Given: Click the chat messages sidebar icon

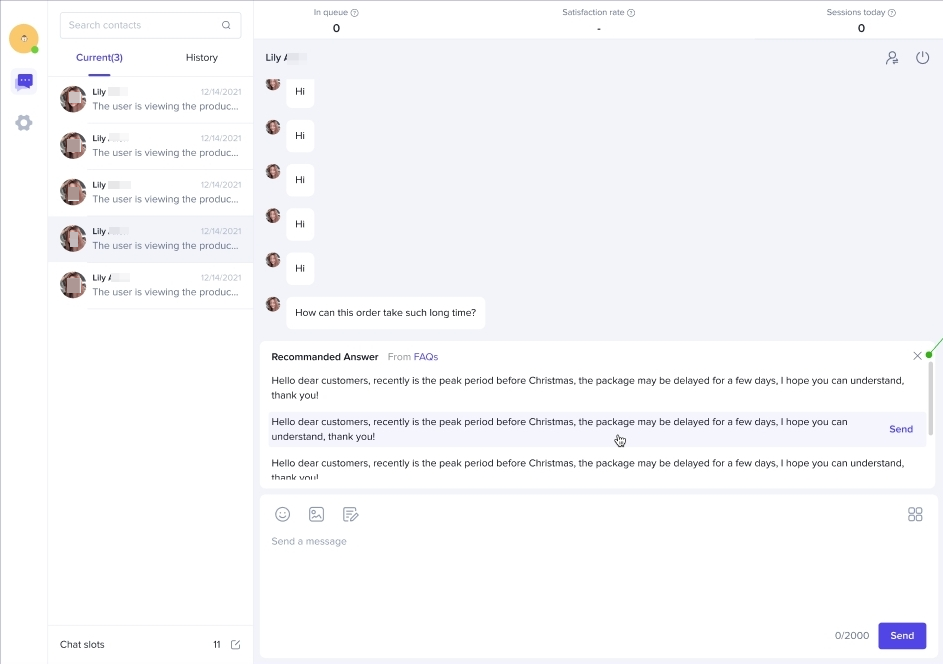Looking at the screenshot, I should tap(24, 82).
